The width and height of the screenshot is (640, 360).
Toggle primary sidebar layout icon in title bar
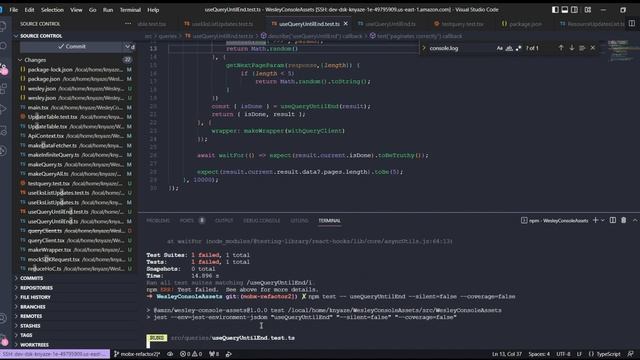click(x=555, y=10)
